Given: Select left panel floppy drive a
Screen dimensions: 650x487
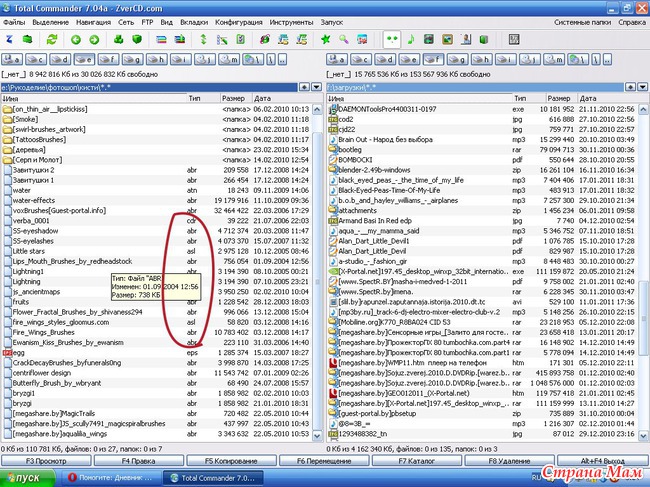Looking at the screenshot, I should pos(12,60).
